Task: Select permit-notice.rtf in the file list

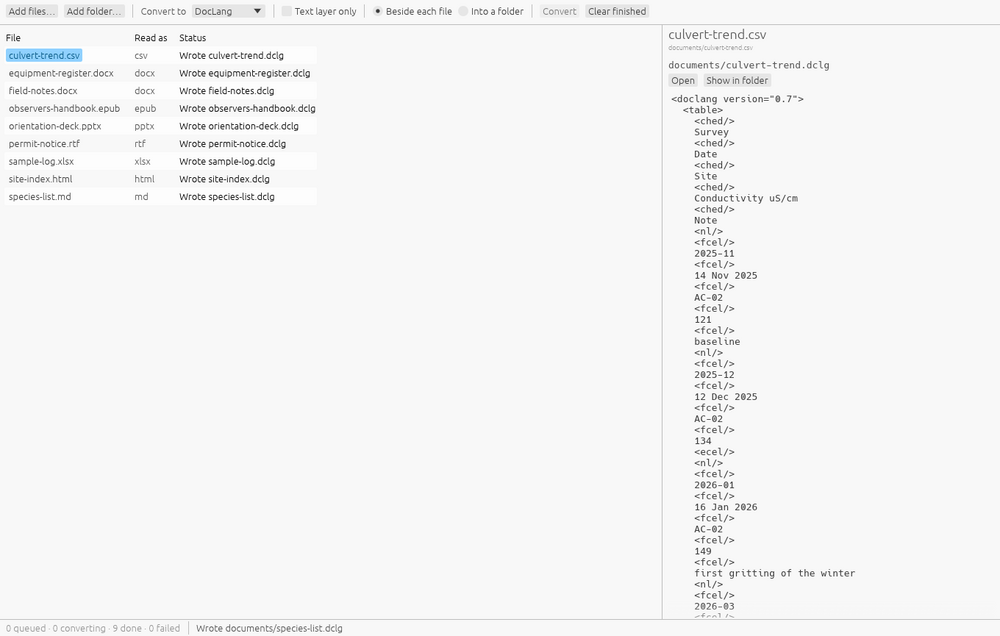Action: [44, 144]
